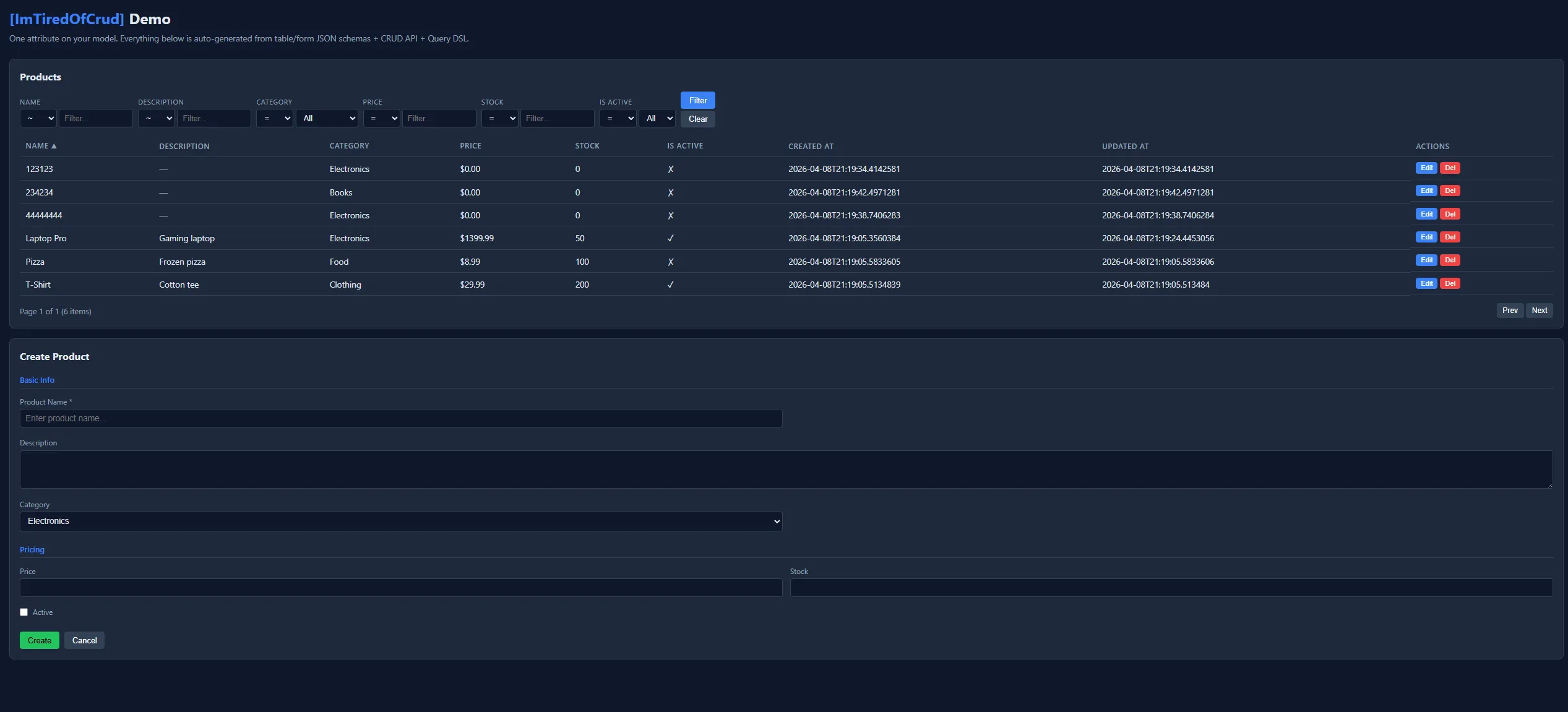Expand Category select showing Electronics in form

pyautogui.click(x=400, y=521)
